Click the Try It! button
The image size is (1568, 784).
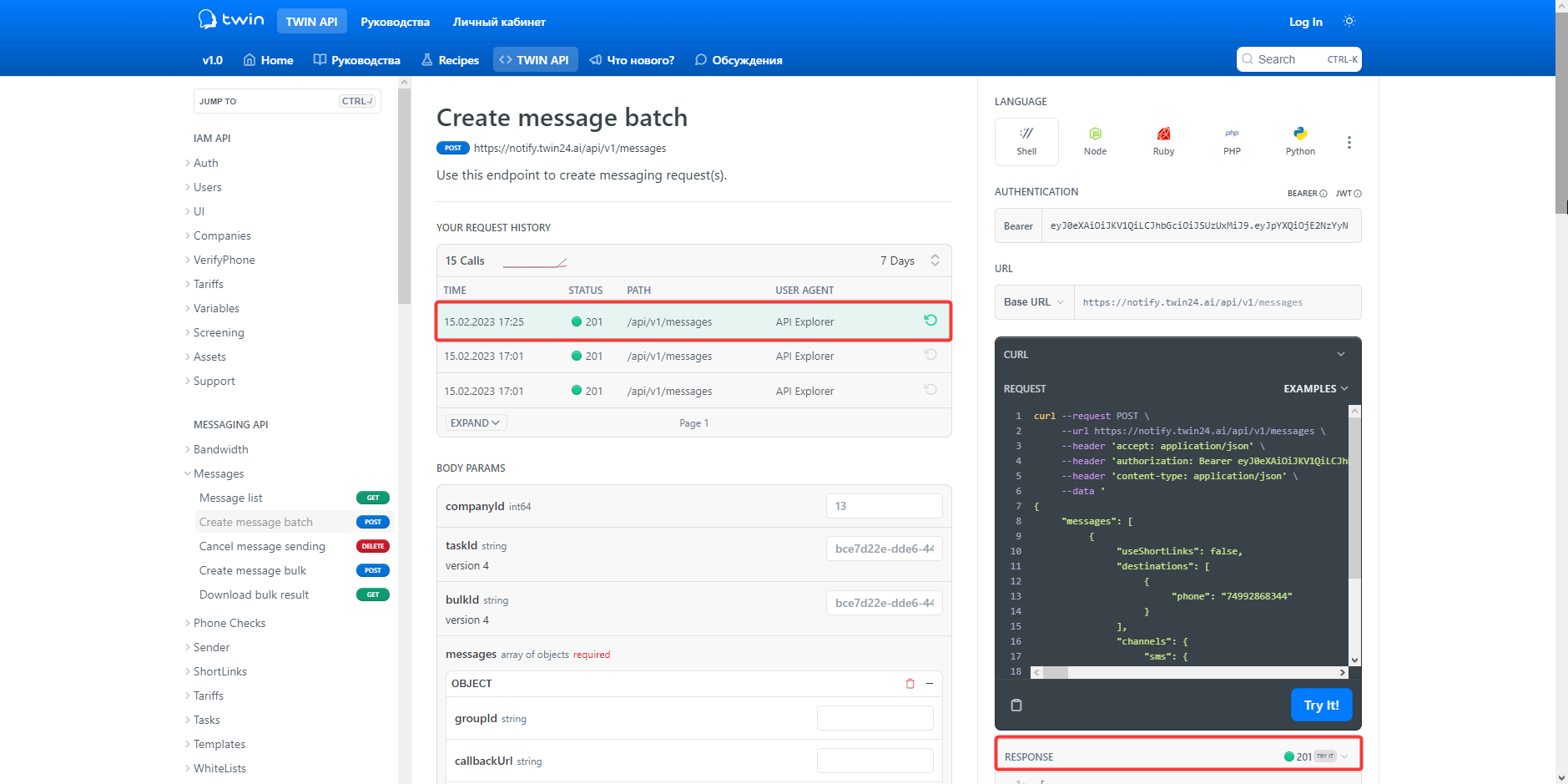click(x=1321, y=705)
